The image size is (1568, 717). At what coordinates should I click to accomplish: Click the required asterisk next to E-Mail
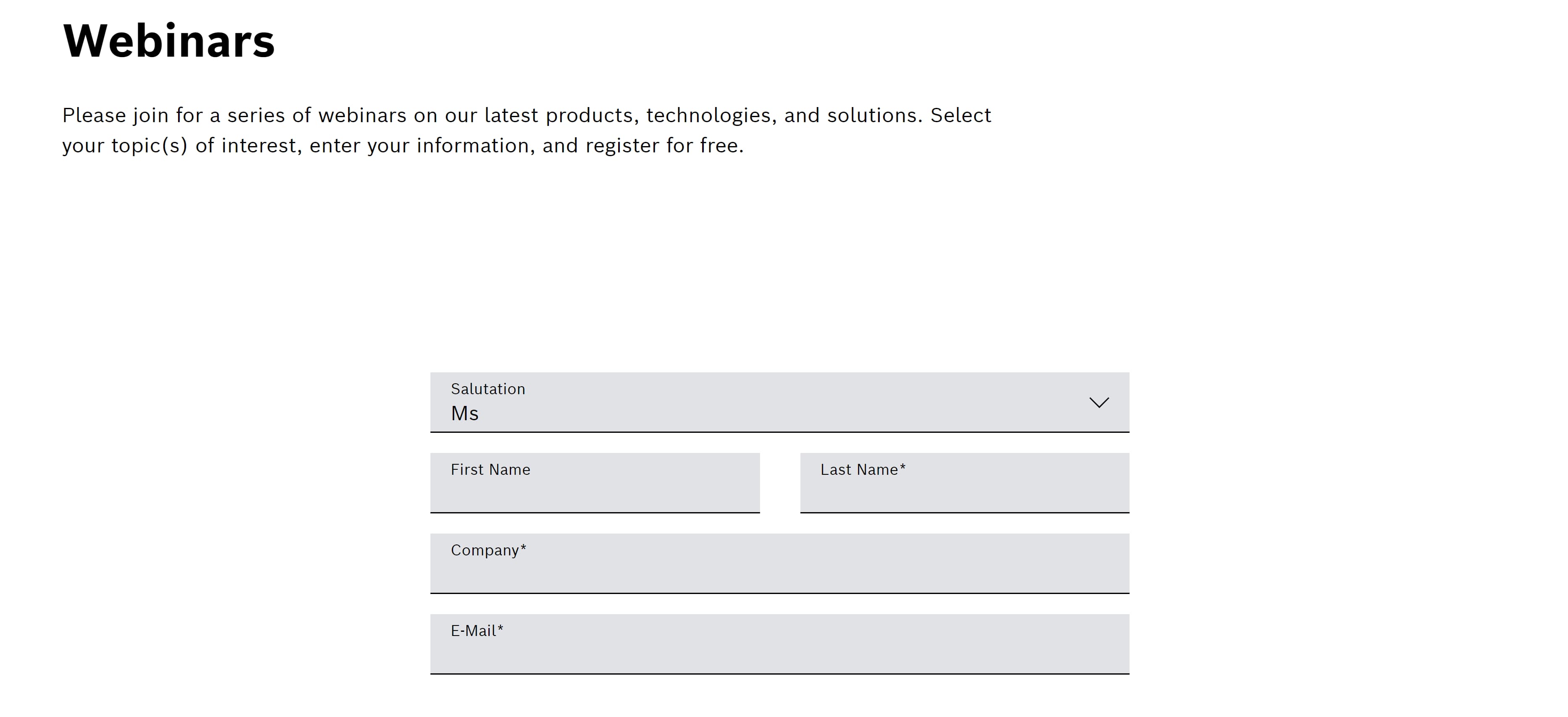pos(501,628)
